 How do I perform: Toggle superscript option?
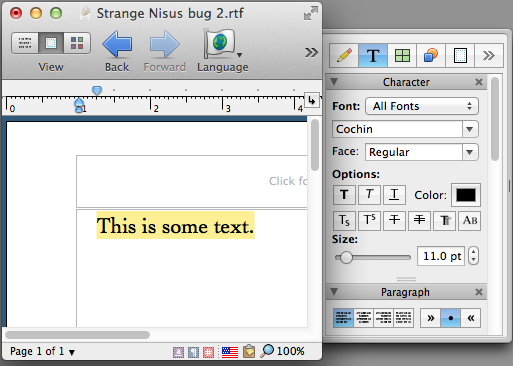(x=369, y=221)
